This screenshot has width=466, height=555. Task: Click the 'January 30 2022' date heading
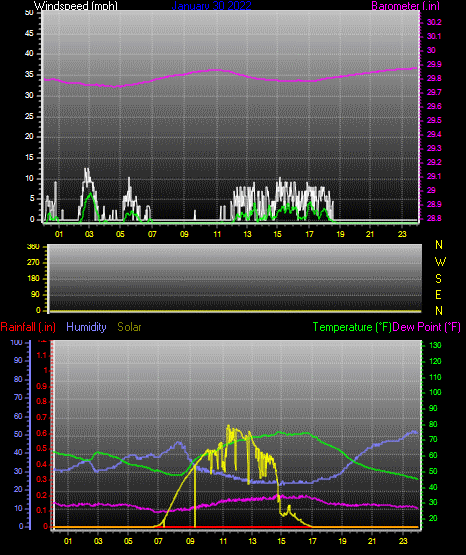click(212, 6)
